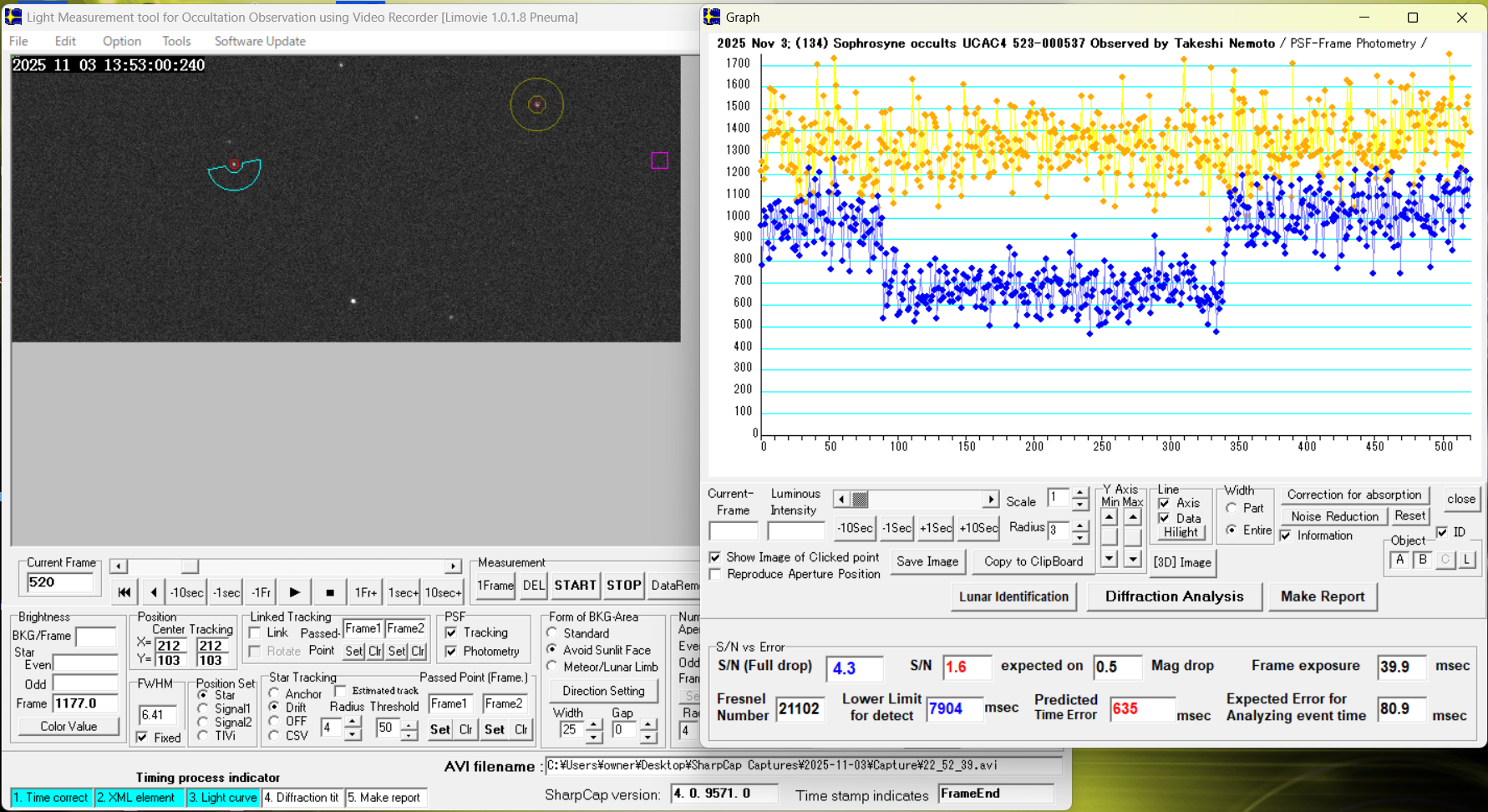Jump to first frame with rewind icon
1488x812 pixels.
coord(124,592)
